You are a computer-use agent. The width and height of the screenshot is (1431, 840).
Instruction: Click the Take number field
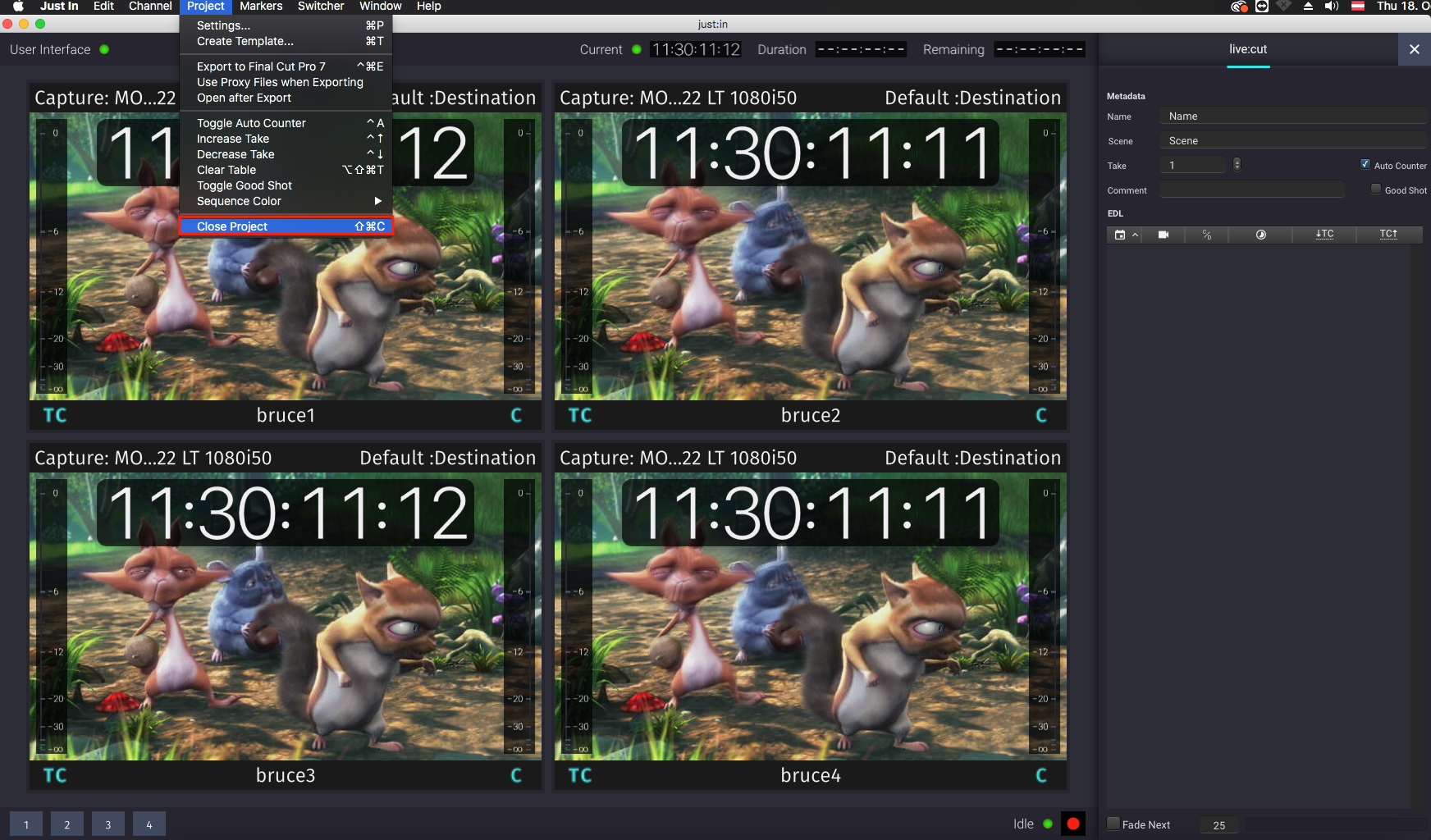click(1193, 165)
